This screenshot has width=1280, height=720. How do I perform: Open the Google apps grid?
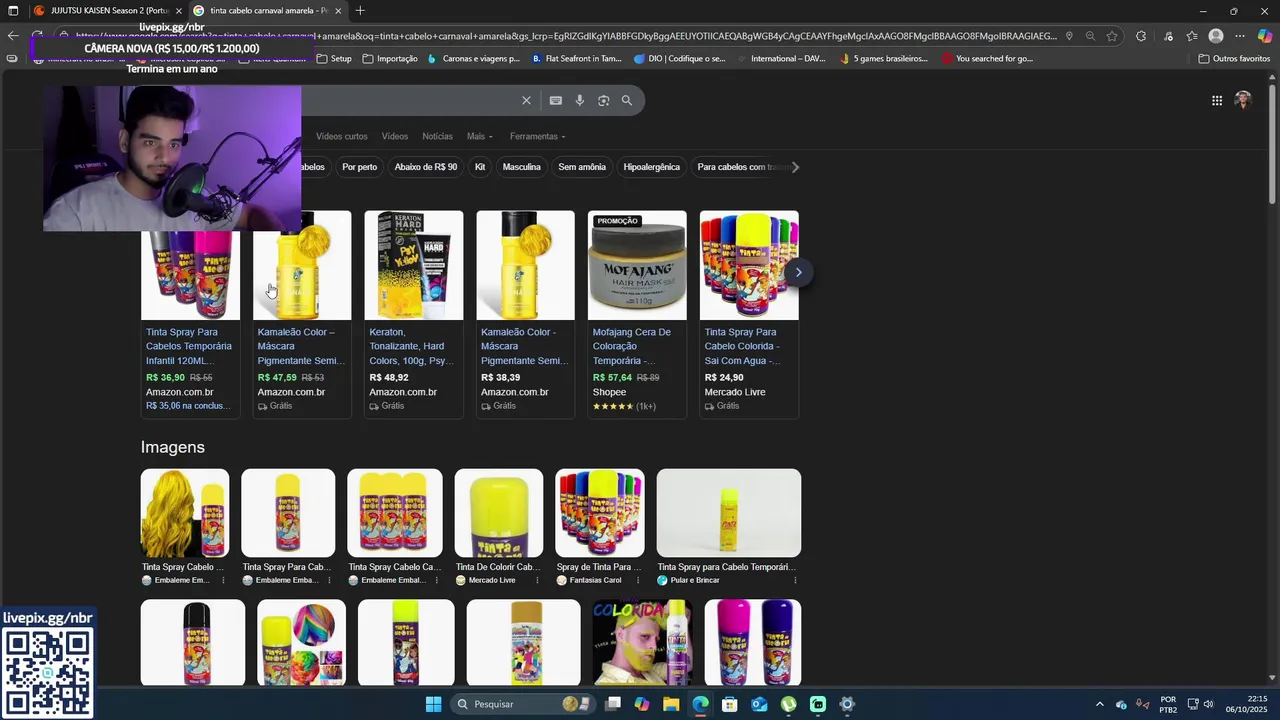(1217, 100)
